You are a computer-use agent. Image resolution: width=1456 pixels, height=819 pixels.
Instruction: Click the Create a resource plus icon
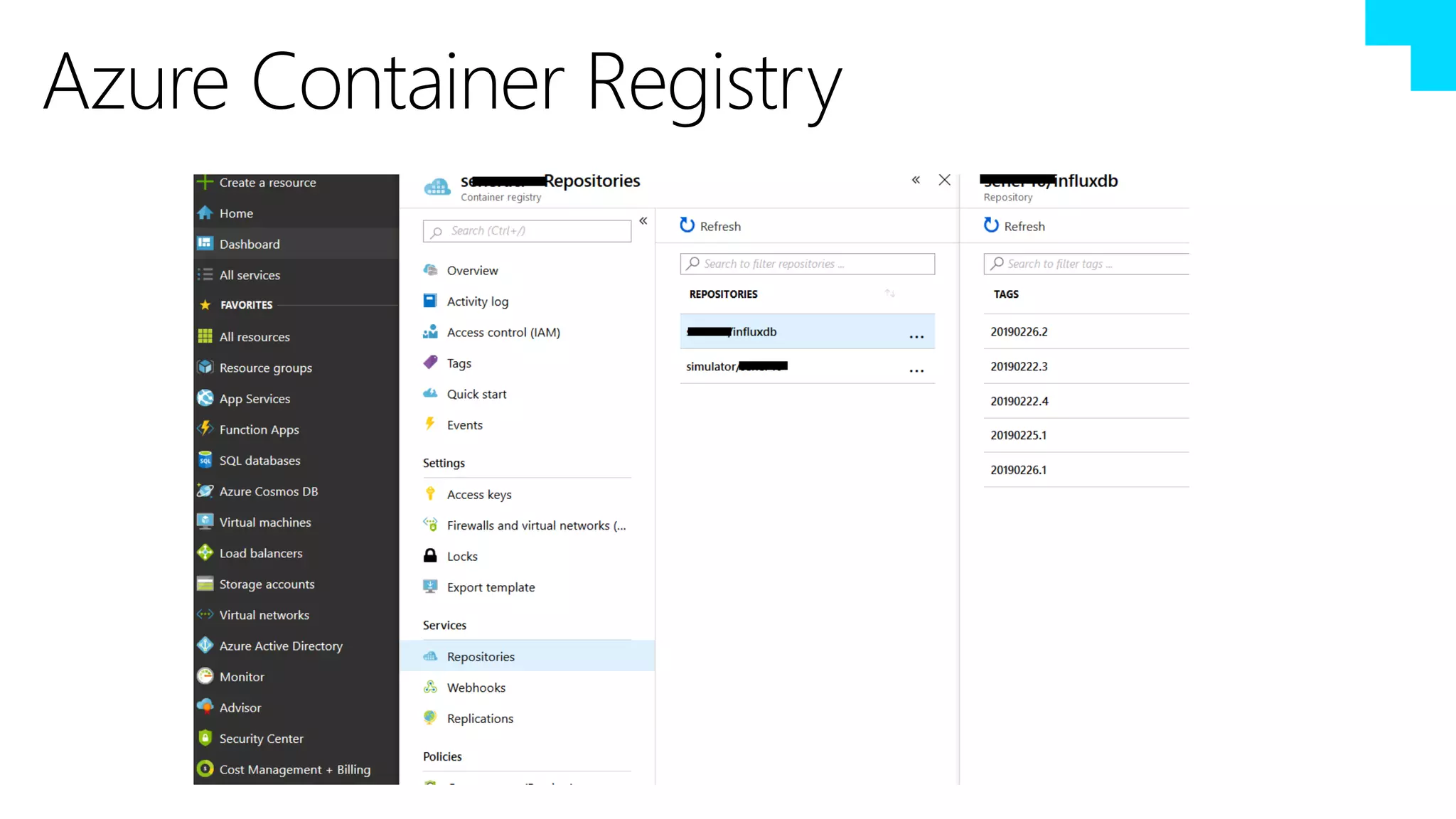point(205,183)
